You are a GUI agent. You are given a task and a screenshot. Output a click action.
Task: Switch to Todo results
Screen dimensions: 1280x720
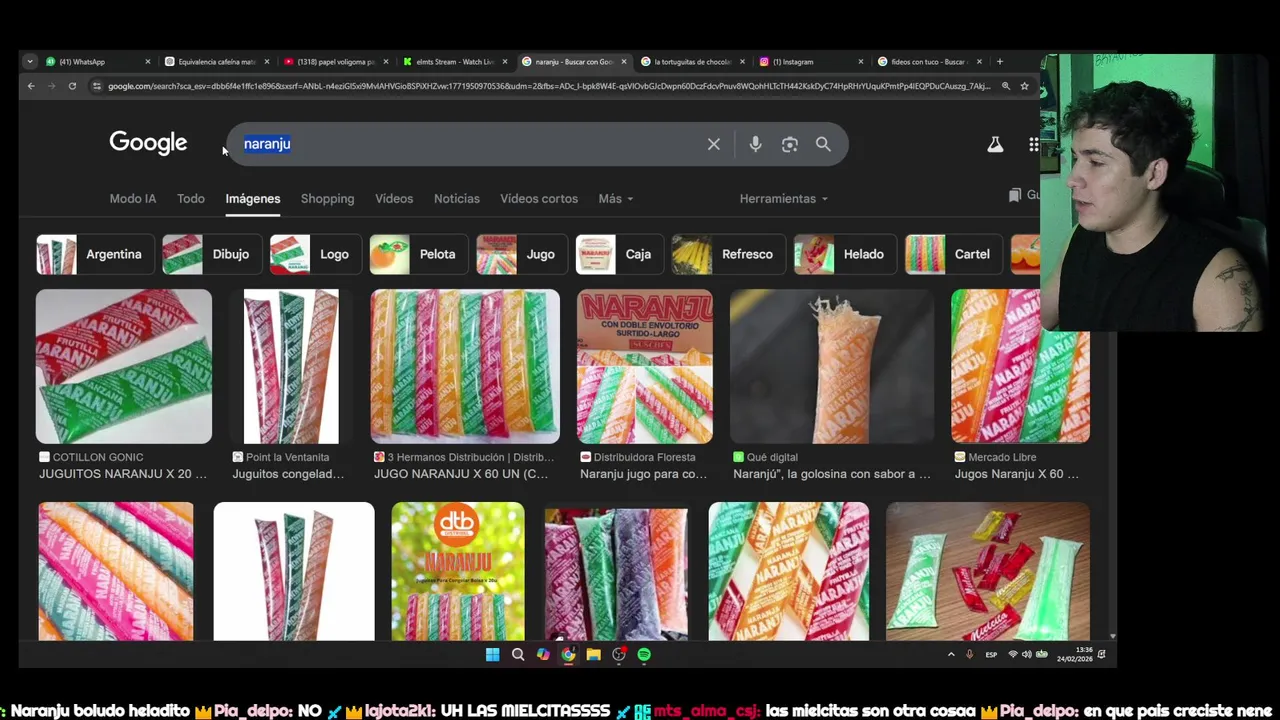(191, 198)
